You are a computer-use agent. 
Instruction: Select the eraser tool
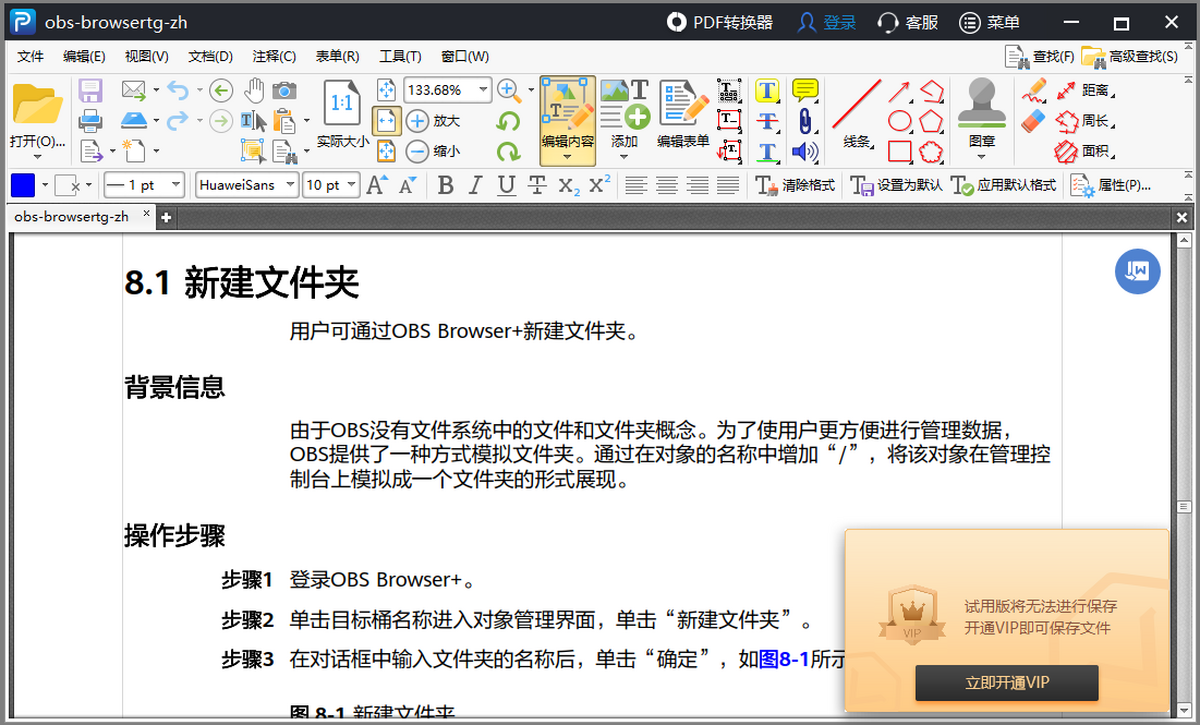(1033, 121)
